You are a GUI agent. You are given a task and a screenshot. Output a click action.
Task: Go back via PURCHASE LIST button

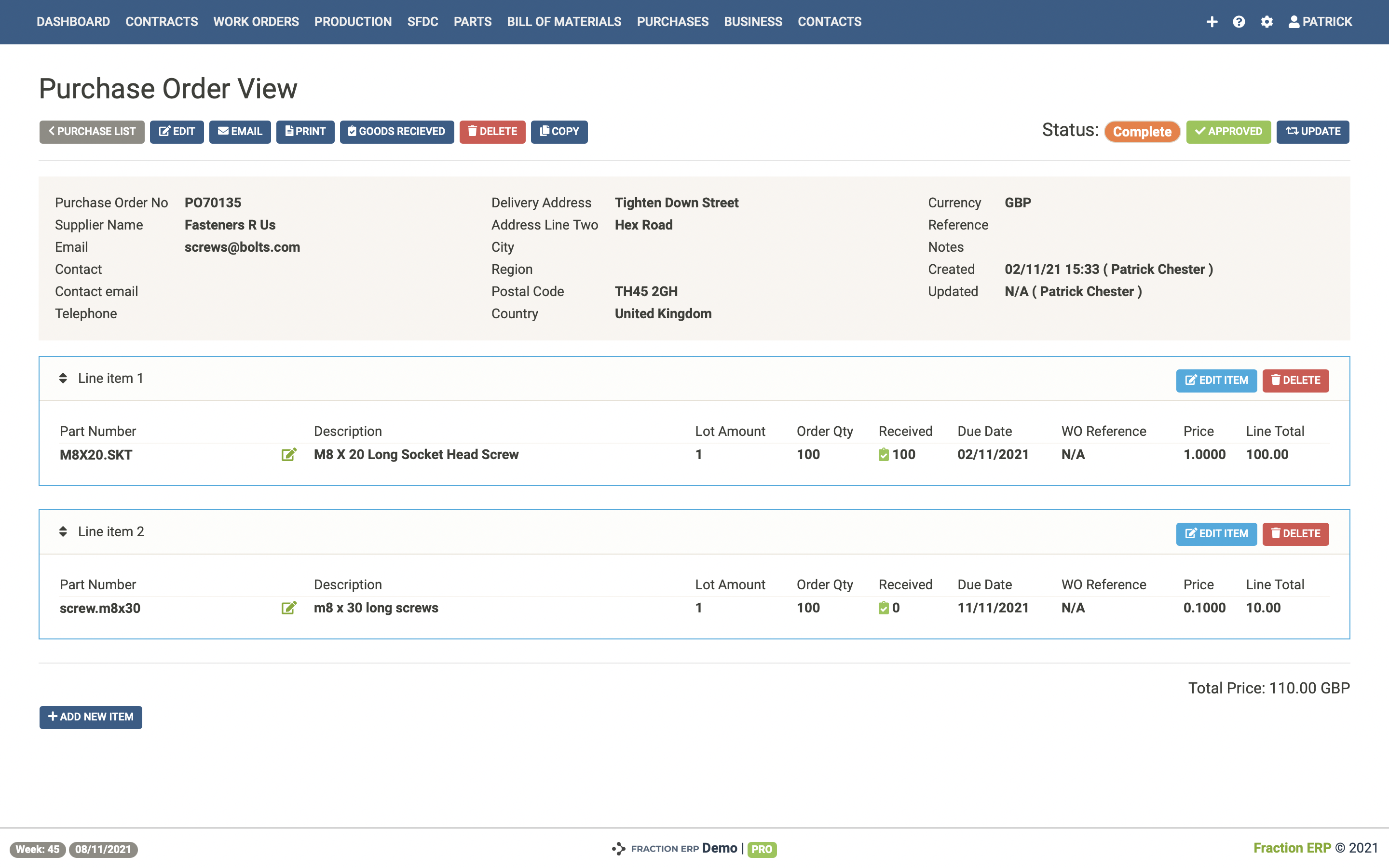(92, 132)
